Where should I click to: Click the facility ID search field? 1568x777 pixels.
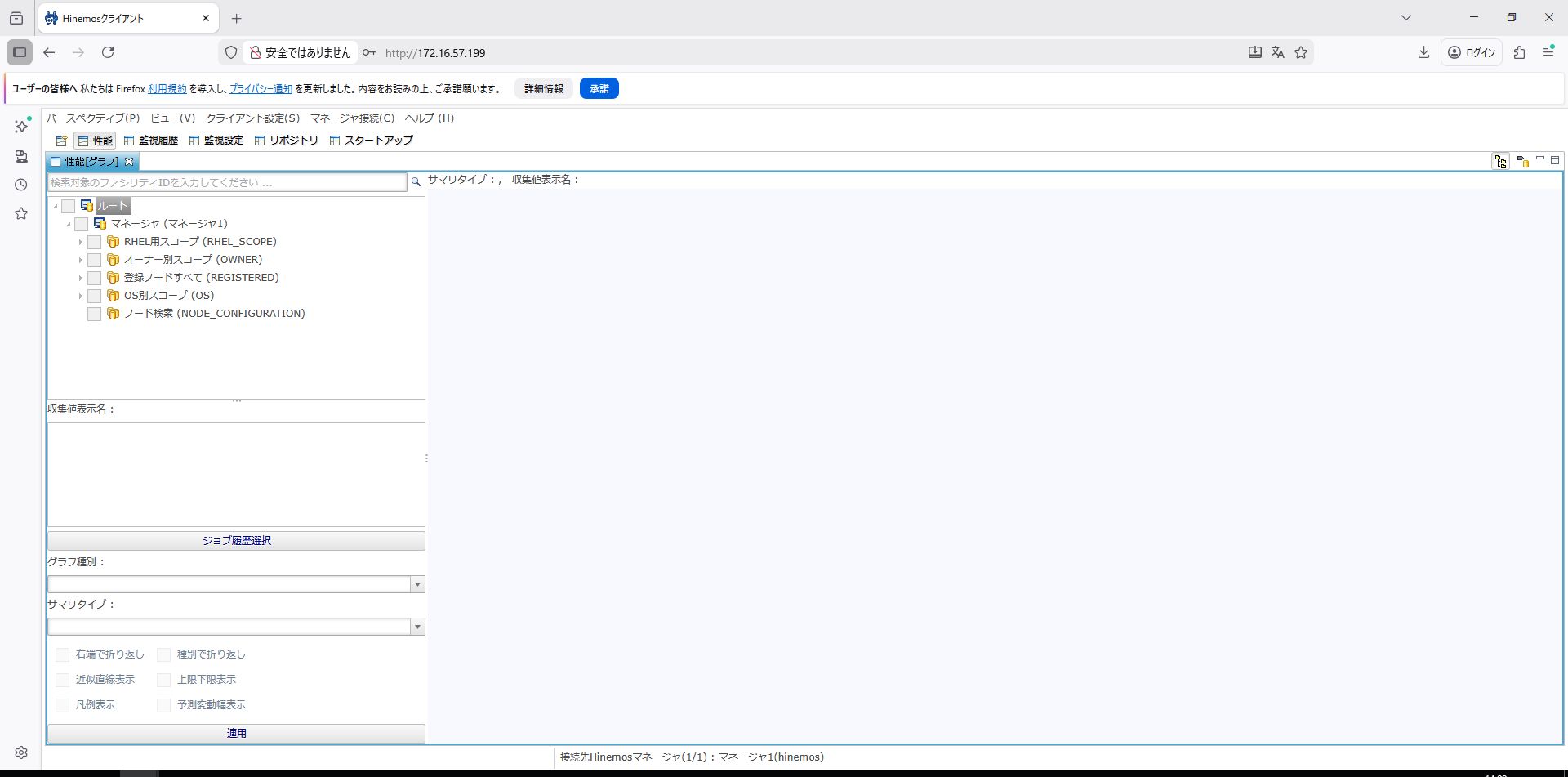pos(227,182)
